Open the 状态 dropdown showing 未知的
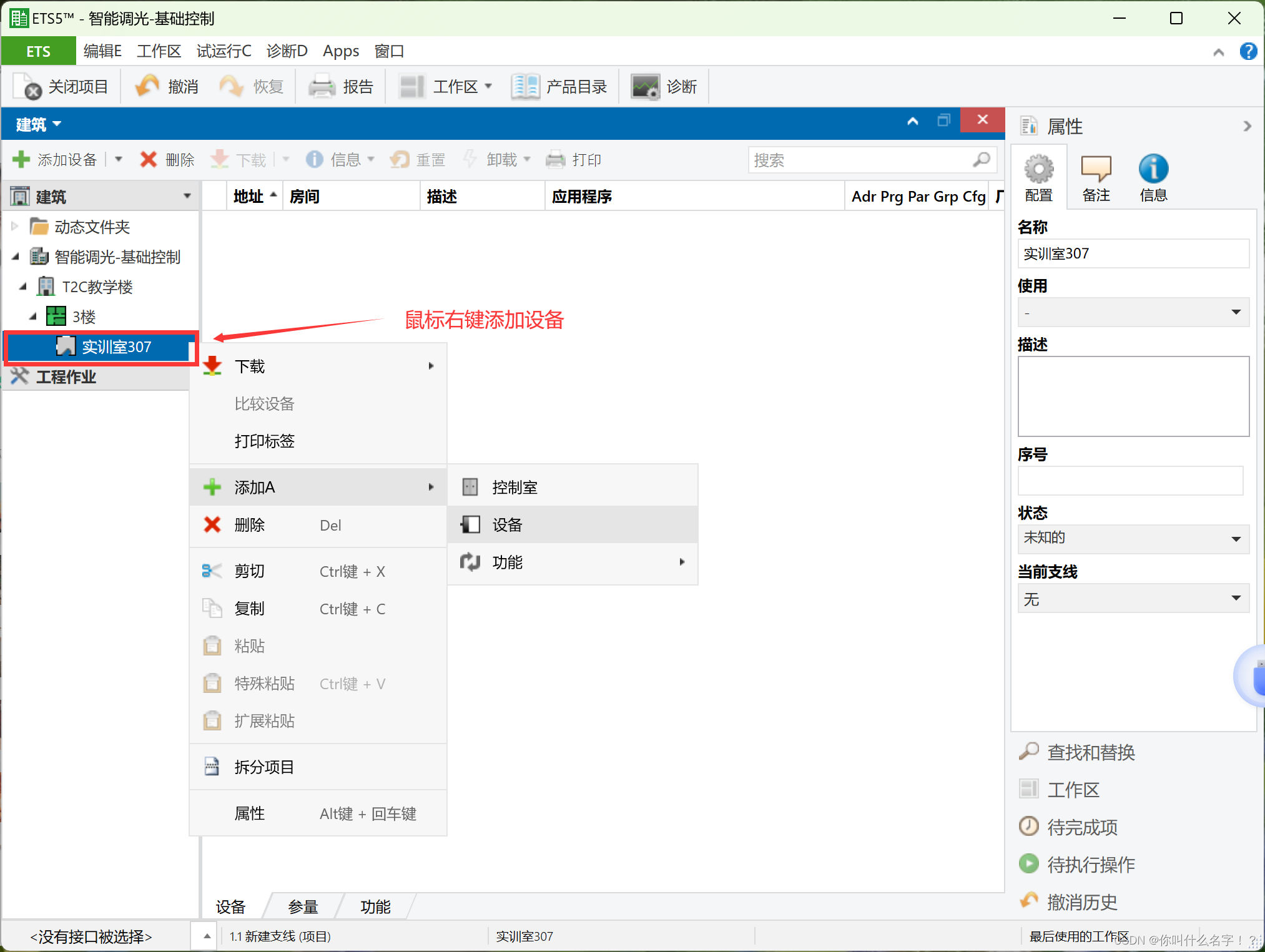The height and width of the screenshot is (952, 1265). [1133, 538]
